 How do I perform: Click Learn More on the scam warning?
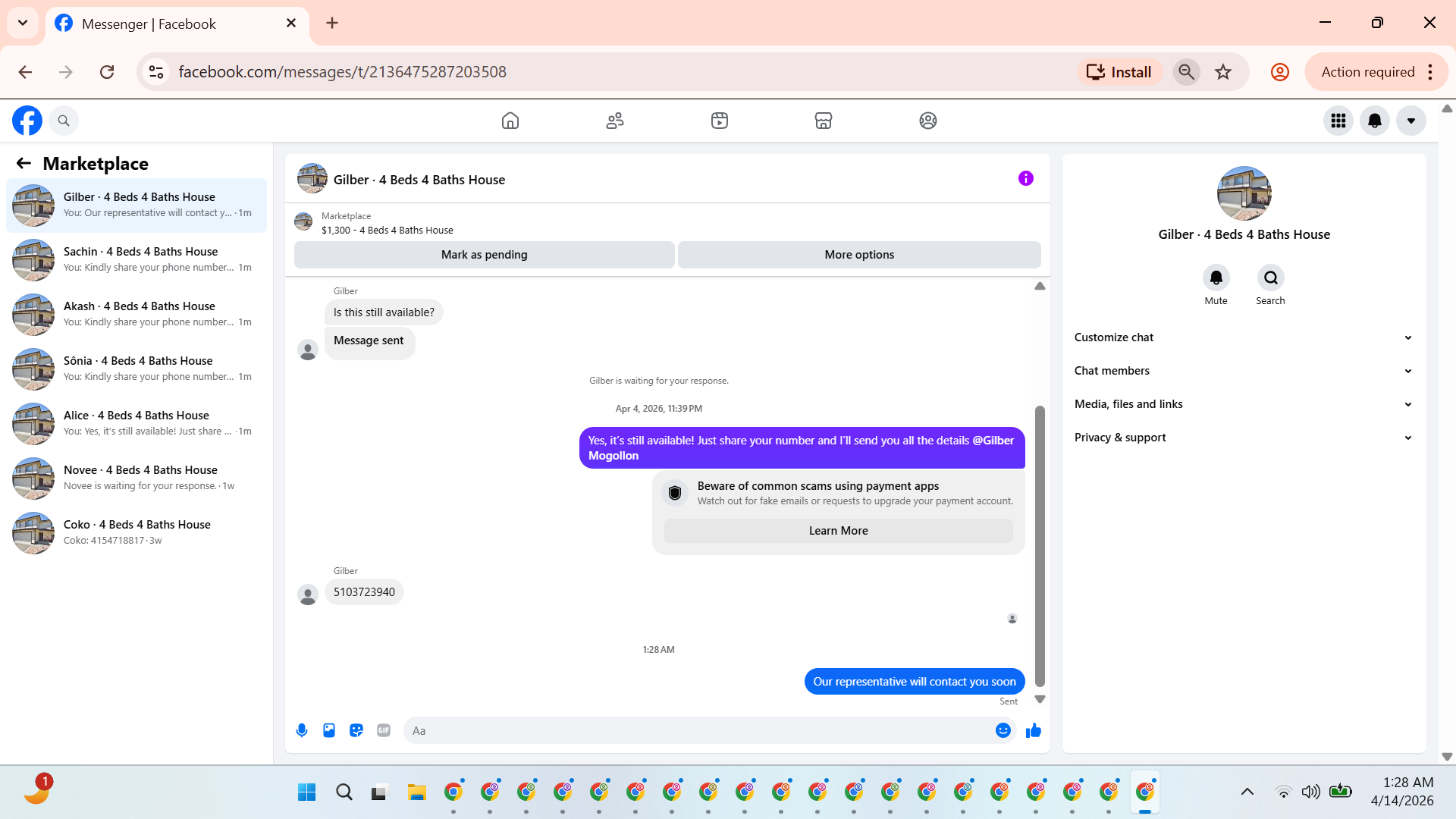[x=838, y=531]
